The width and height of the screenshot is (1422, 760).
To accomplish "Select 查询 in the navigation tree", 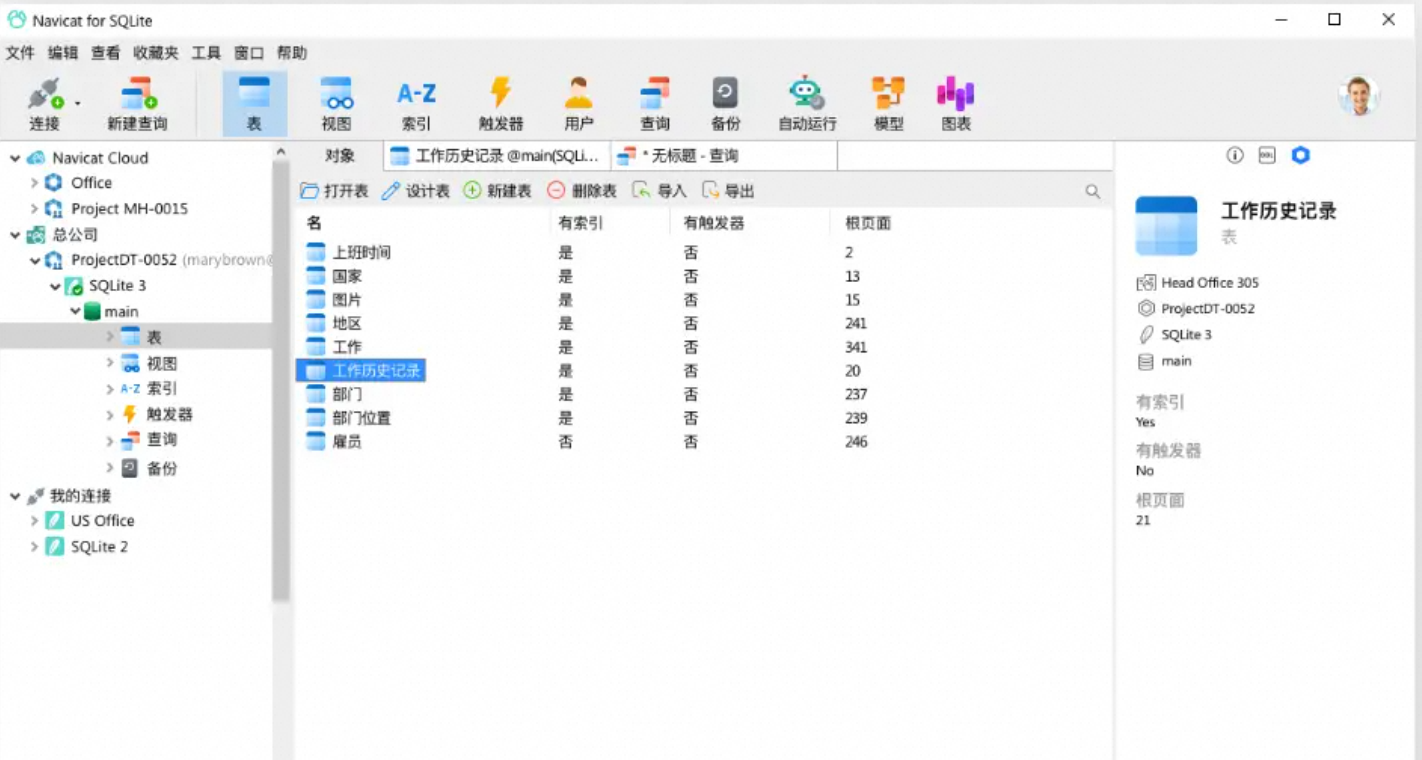I will tap(162, 440).
